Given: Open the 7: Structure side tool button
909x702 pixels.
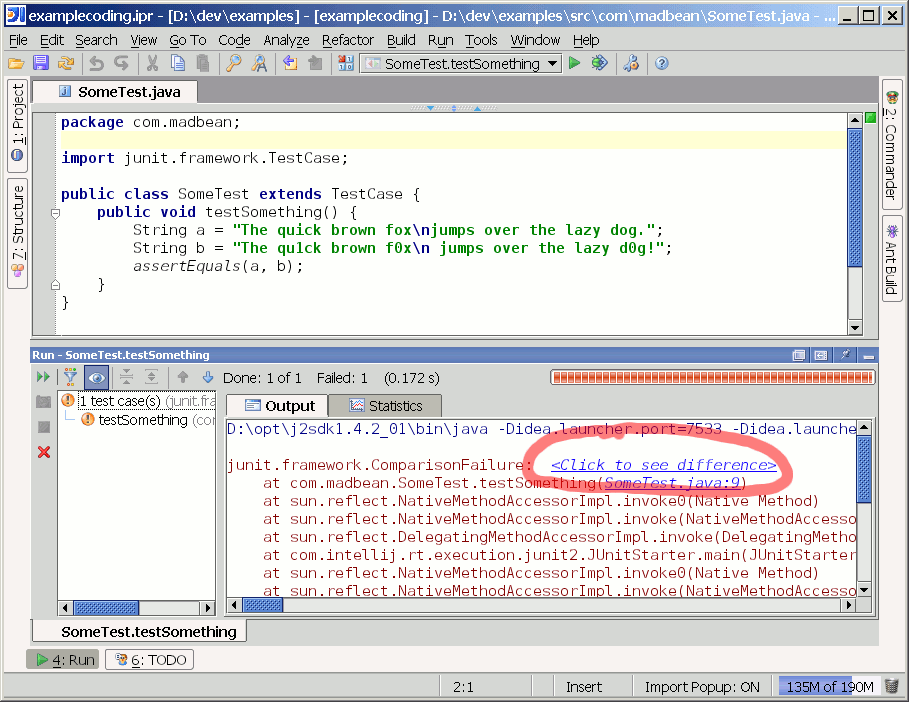Looking at the screenshot, I should 18,233.
